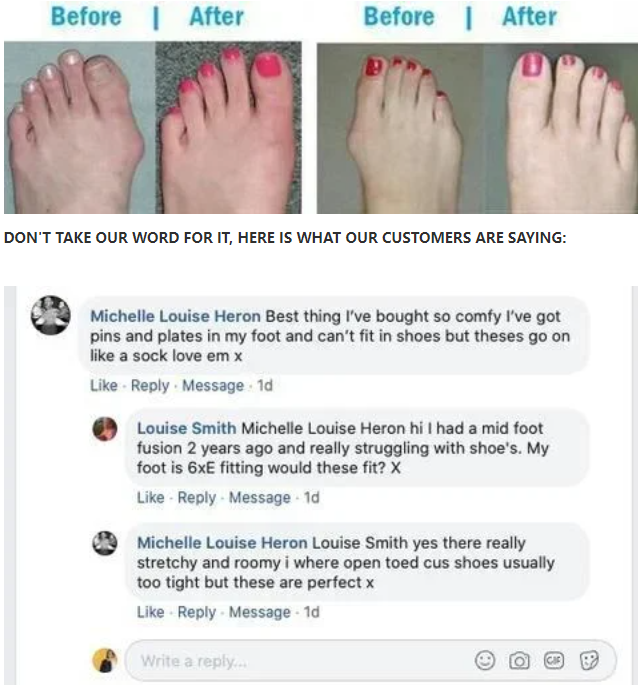Like Louise Smith's comment
The height and width of the screenshot is (685, 638).
151,497
